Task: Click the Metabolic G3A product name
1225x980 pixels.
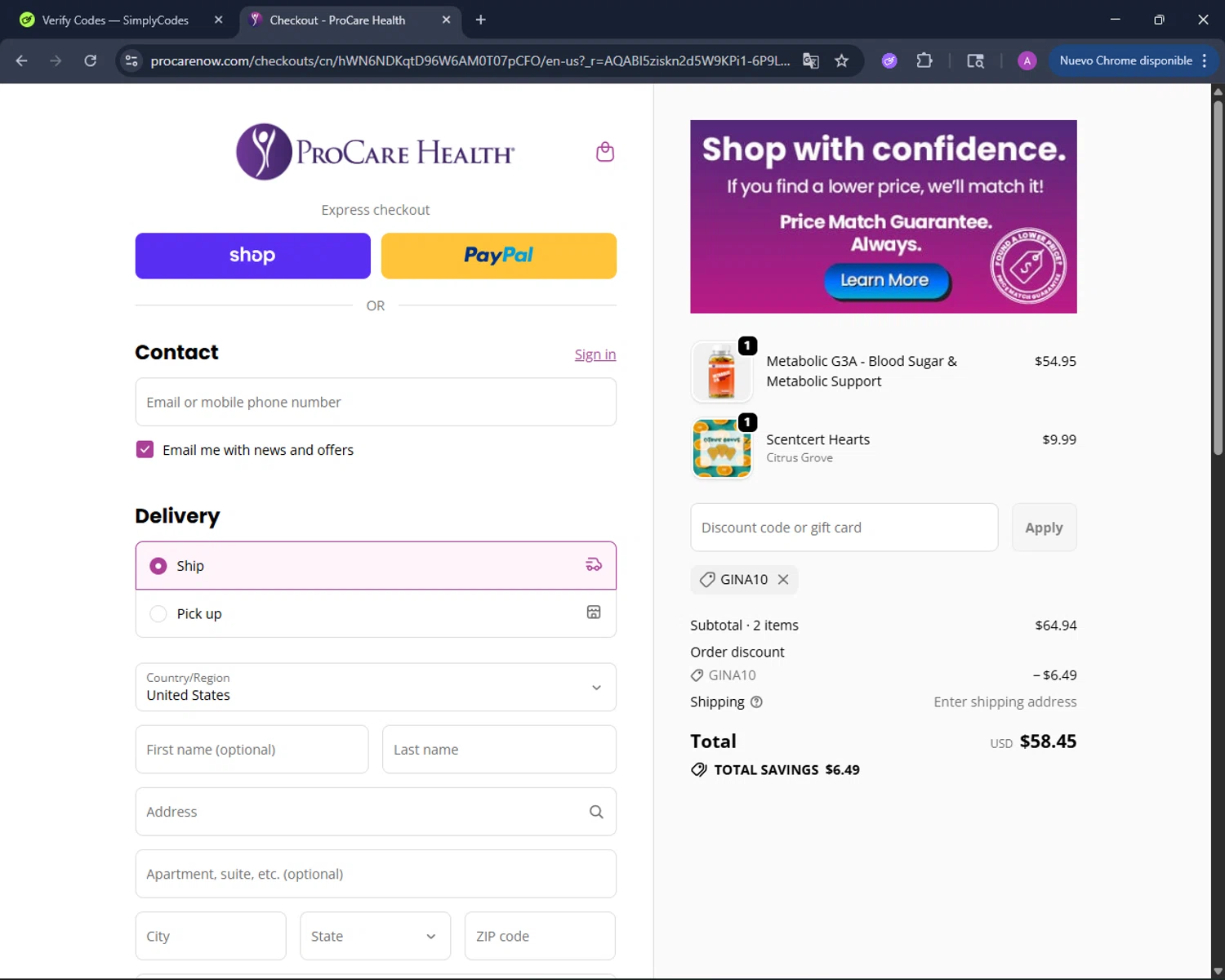Action: pos(862,371)
